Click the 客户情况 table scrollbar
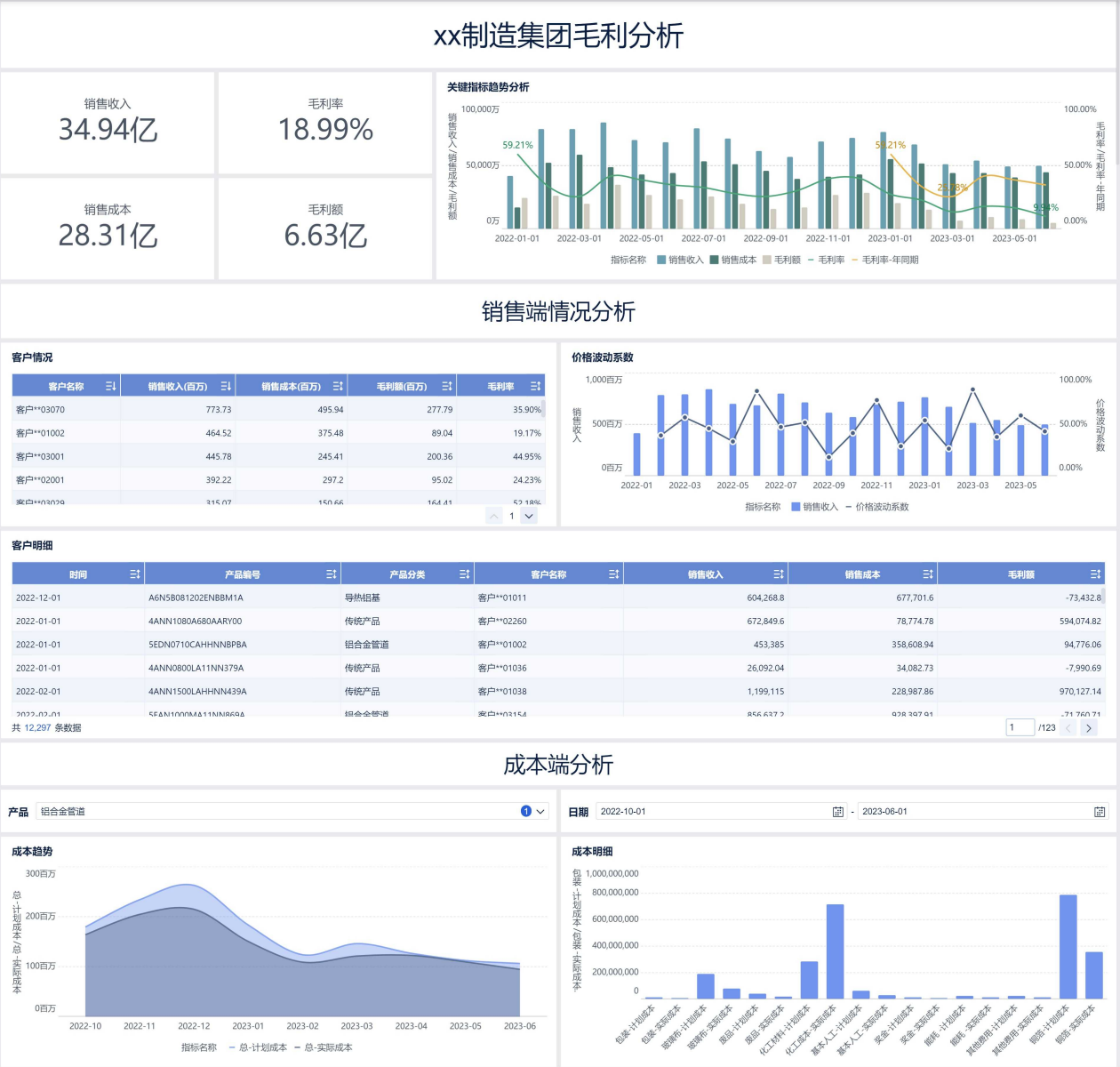Image resolution: width=1120 pixels, height=1067 pixels. tap(543, 408)
